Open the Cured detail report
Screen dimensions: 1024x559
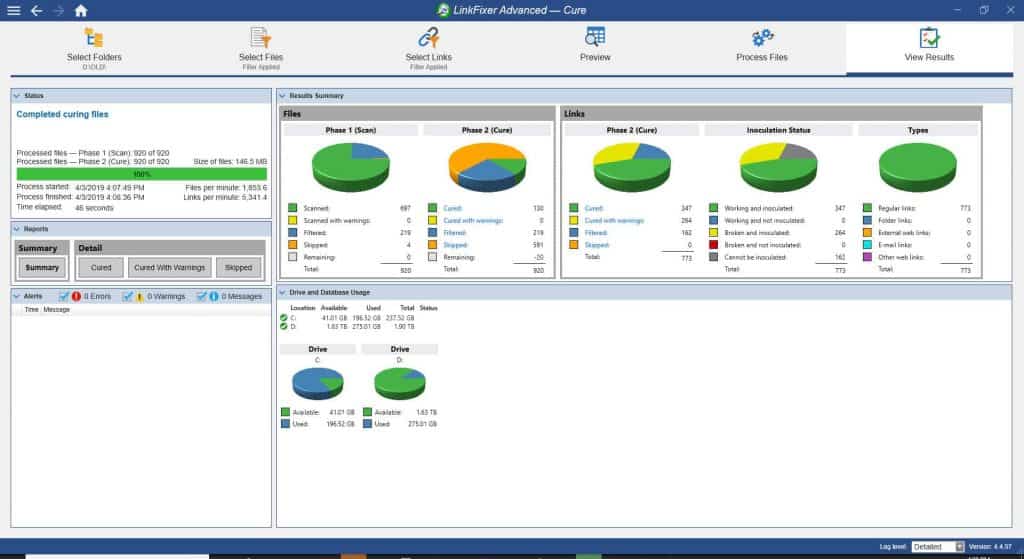tap(101, 268)
